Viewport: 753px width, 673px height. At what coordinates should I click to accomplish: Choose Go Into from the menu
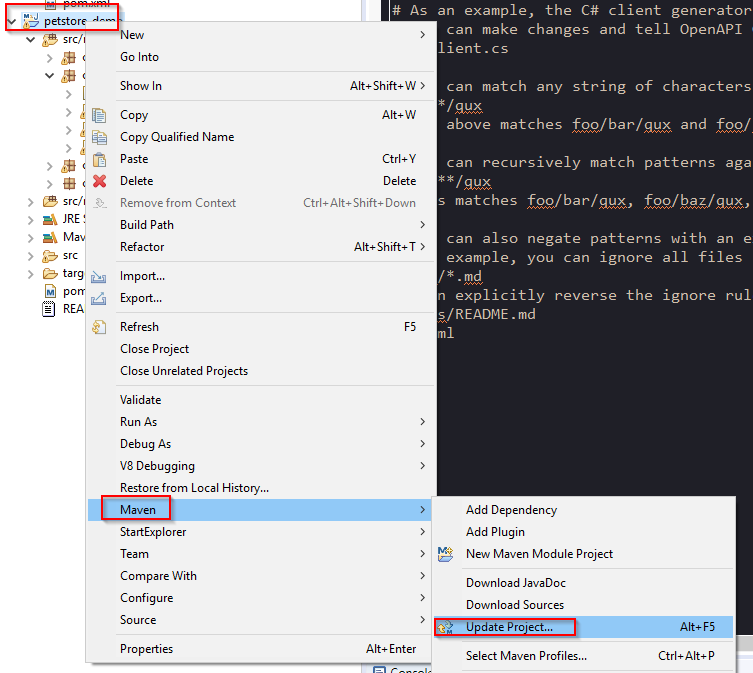coord(262,57)
